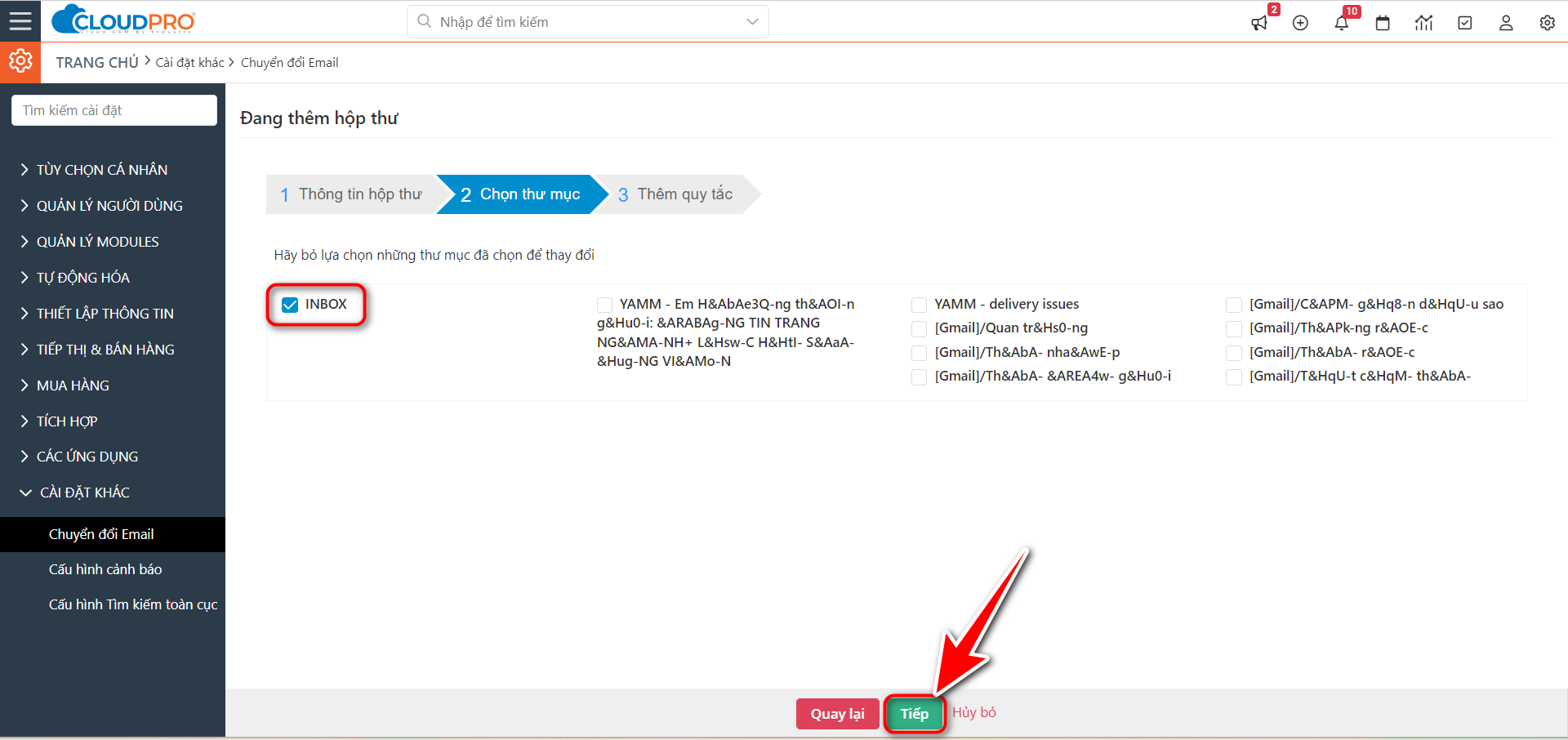Go to step 1 Thông tin hộp thư
Viewport: 1568px width, 740px height.
[x=351, y=194]
